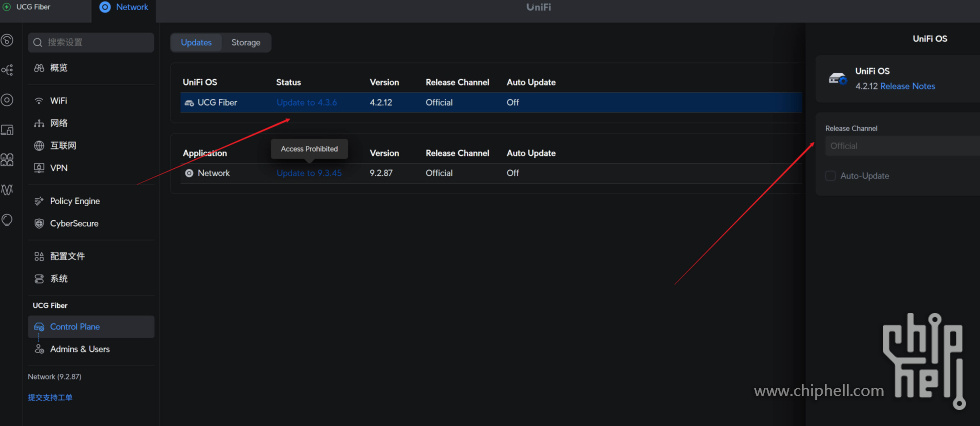Viewport: 980px width, 426px height.
Task: Click the UniFi OS column header
Action: [x=200, y=82]
